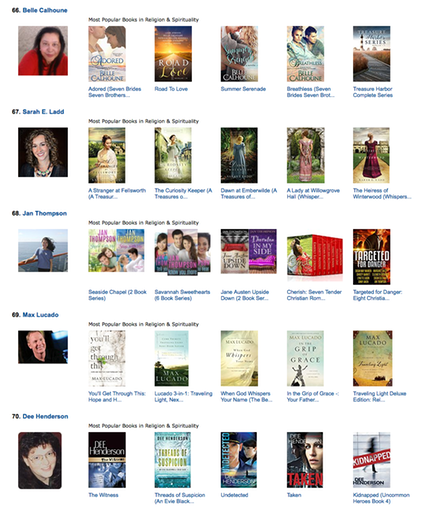Click Treasure Harbor Complete Series title

click(x=373, y=92)
